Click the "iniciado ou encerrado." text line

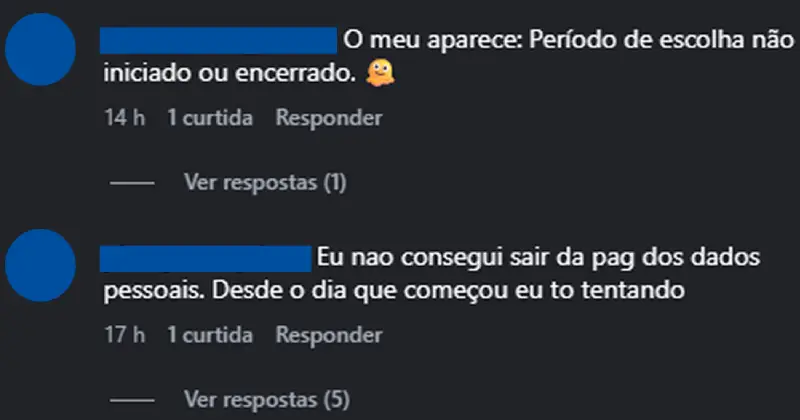pos(229,74)
